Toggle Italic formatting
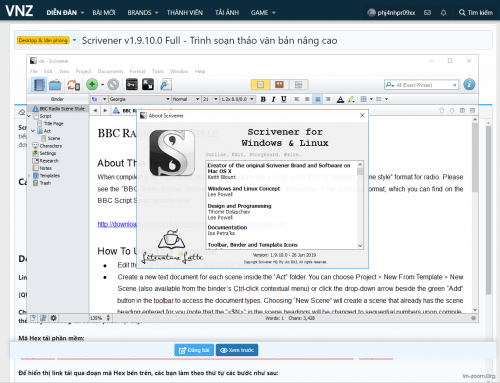 [273, 99]
